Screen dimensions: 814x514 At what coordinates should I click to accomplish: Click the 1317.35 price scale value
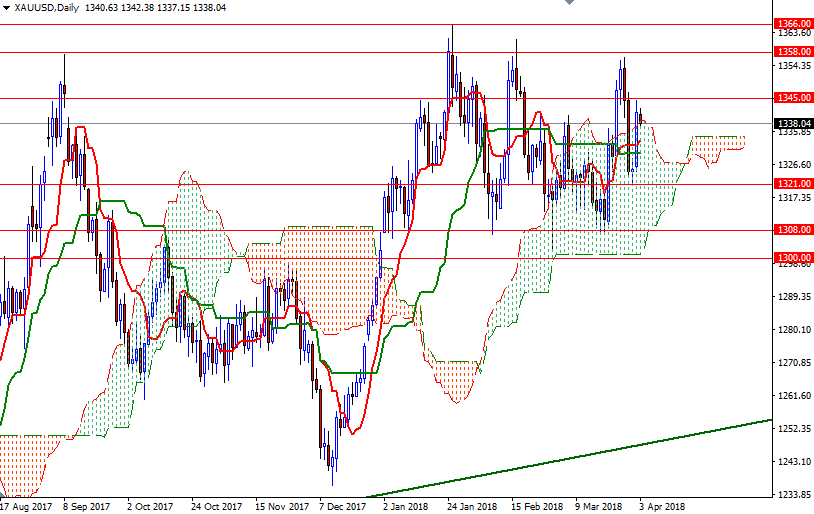(x=794, y=197)
